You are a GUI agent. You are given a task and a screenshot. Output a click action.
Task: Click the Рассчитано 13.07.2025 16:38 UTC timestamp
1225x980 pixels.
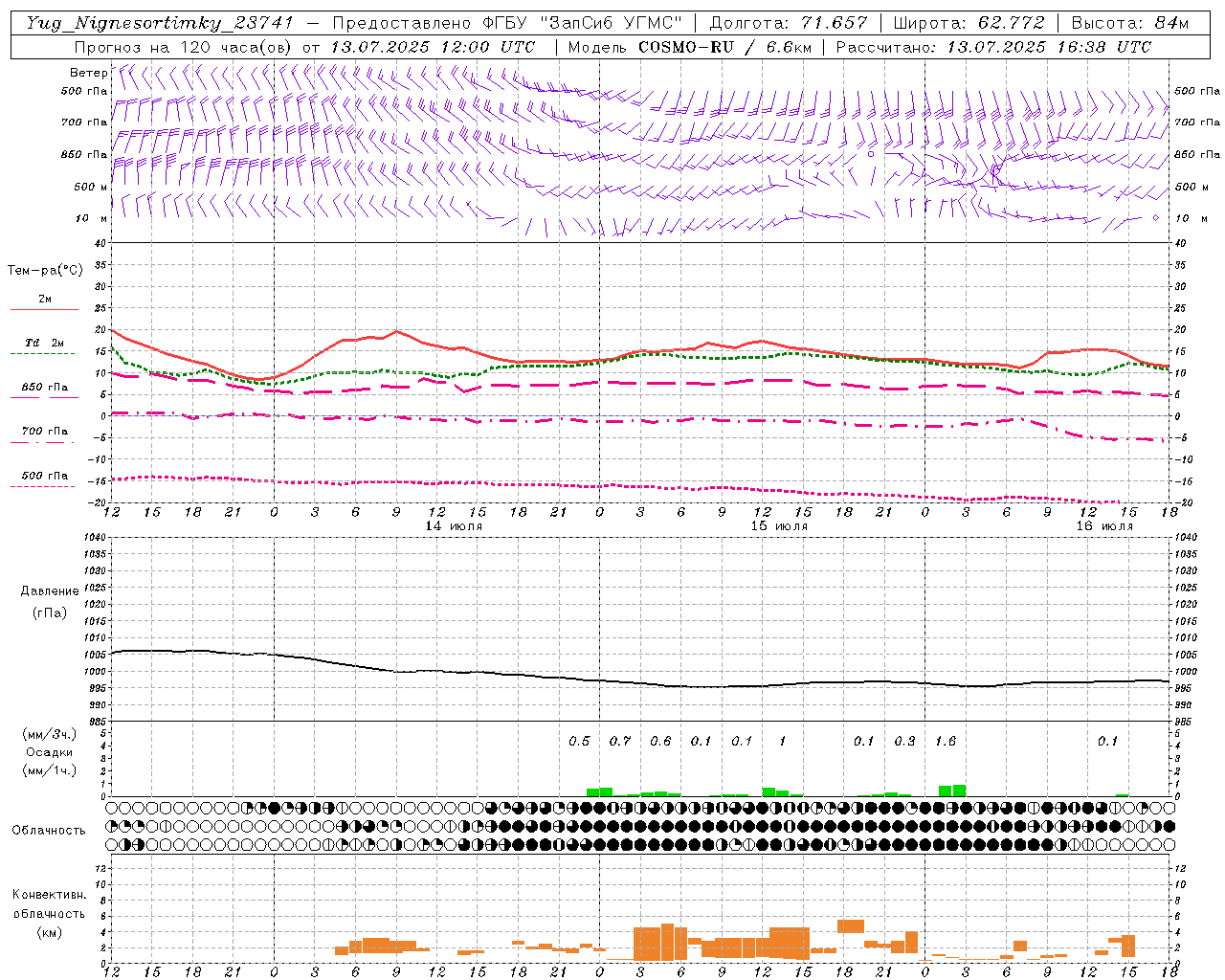pos(993,47)
